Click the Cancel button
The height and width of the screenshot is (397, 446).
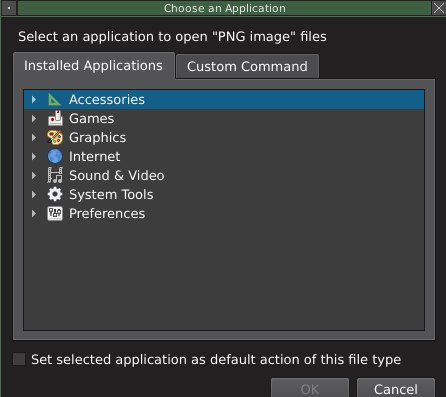tap(396, 388)
